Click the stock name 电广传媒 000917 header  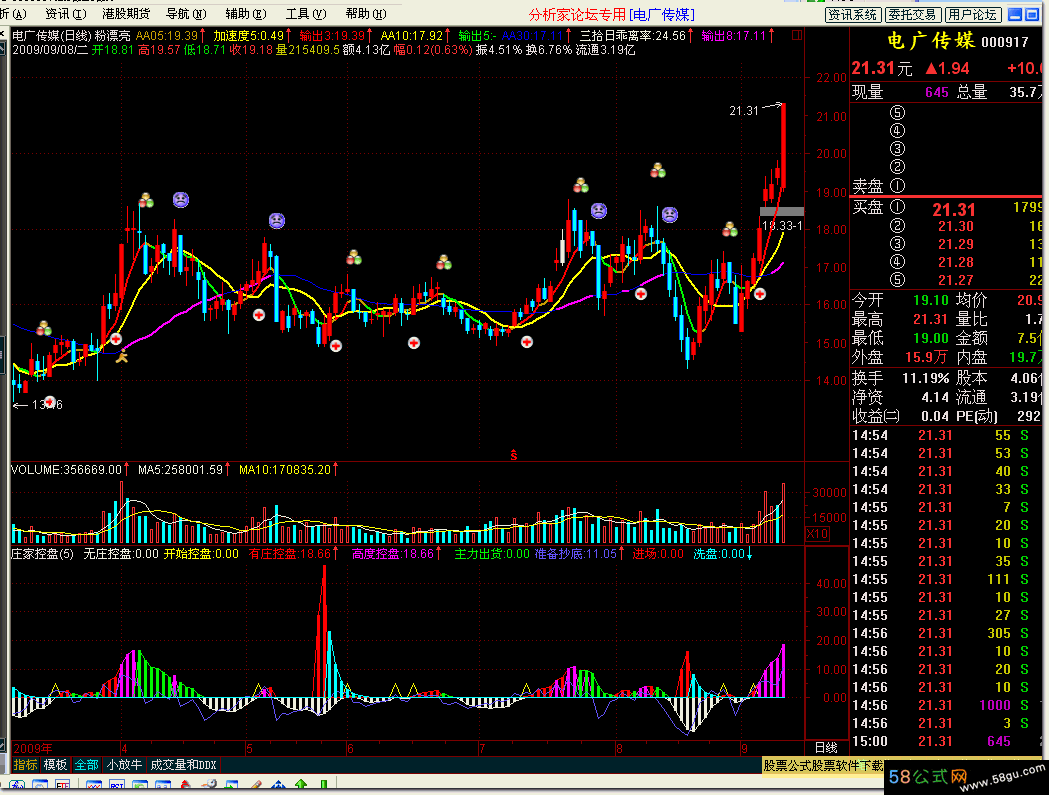click(x=958, y=41)
